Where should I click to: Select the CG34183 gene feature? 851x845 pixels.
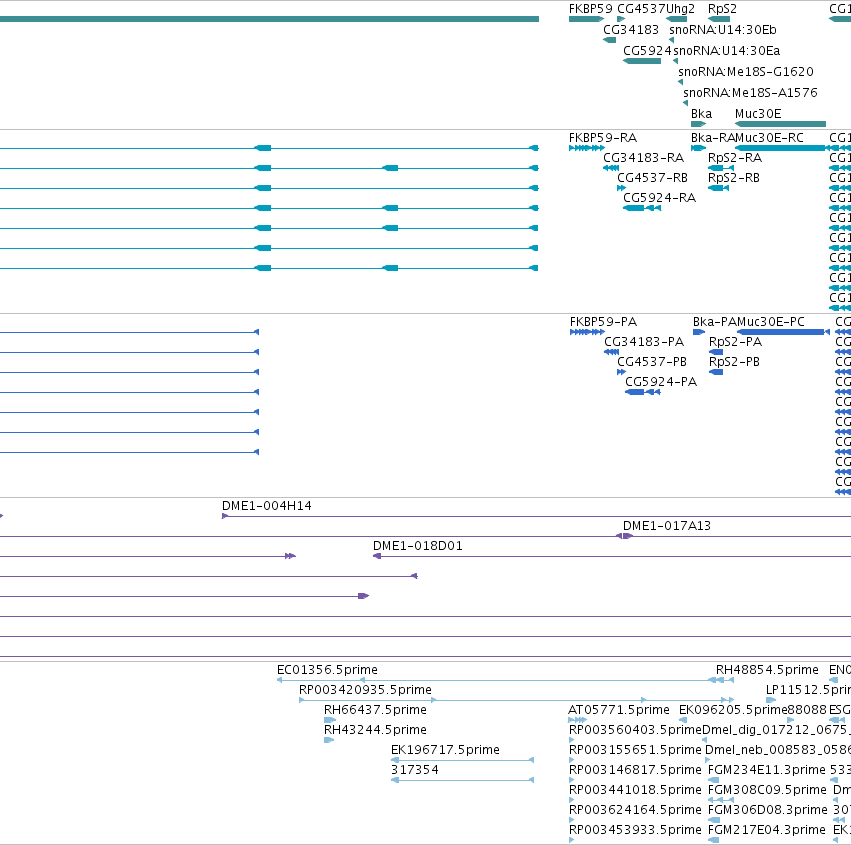tap(609, 40)
